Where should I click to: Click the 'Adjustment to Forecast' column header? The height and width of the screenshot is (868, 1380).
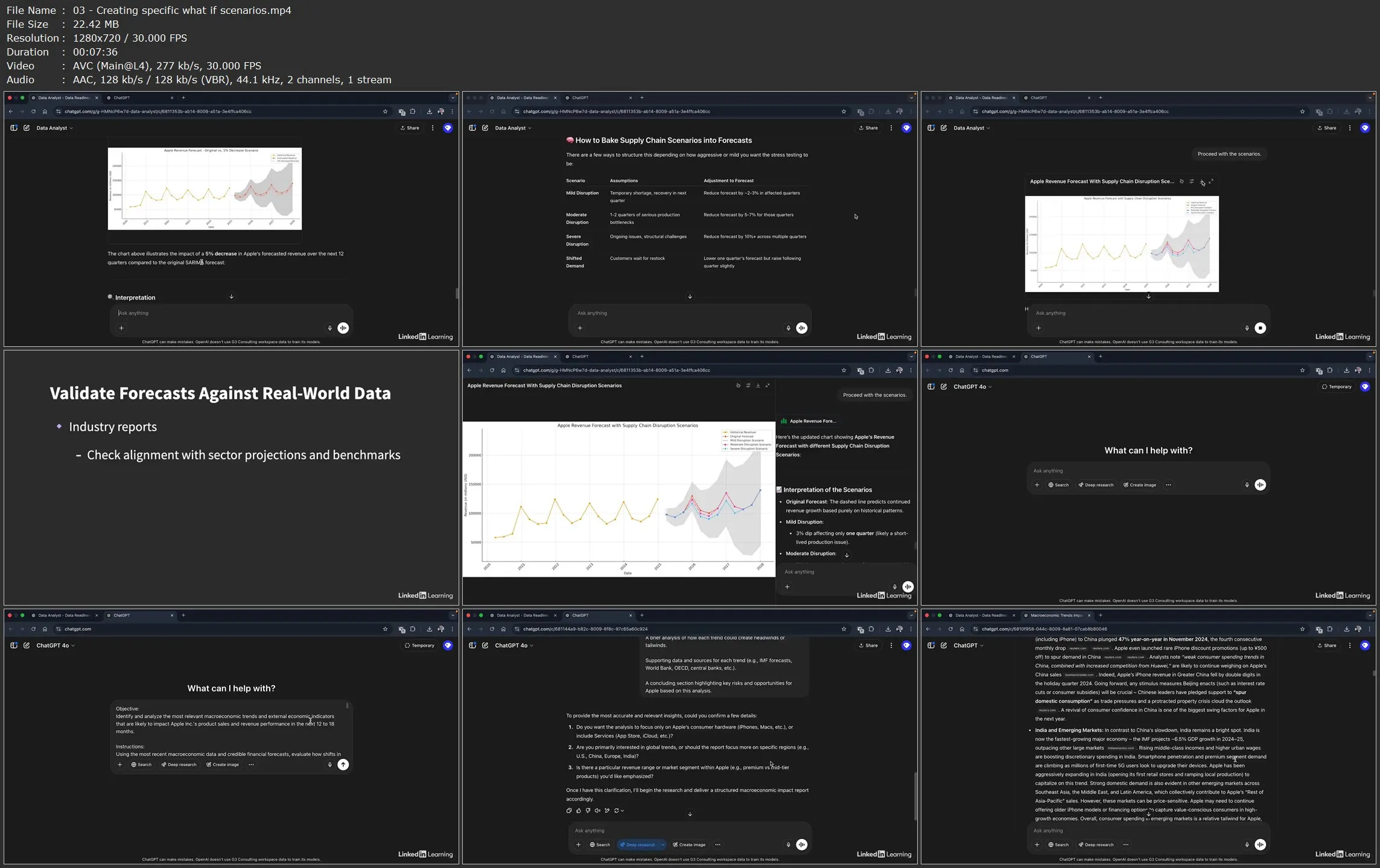point(728,180)
